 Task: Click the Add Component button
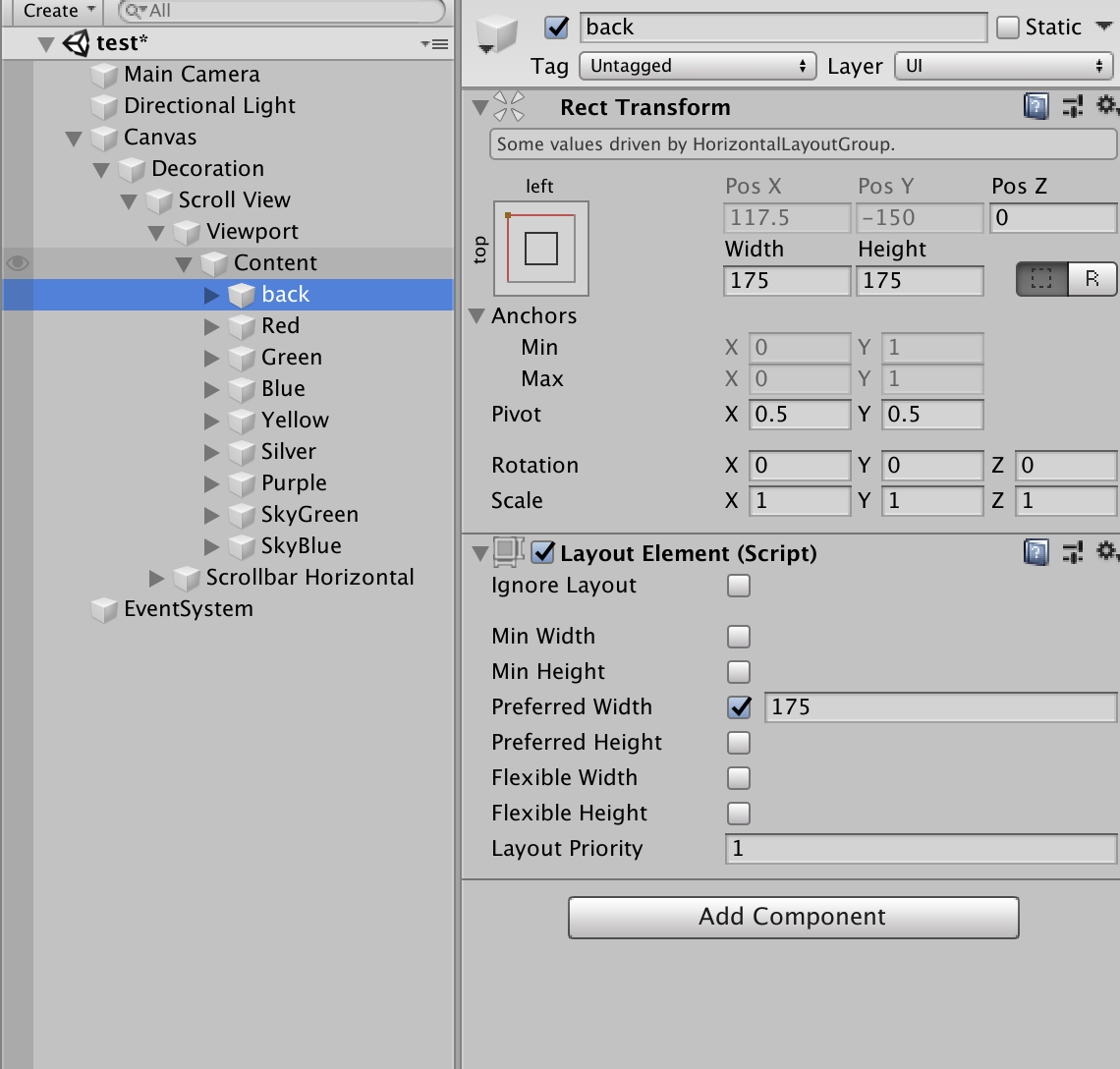pos(793,917)
